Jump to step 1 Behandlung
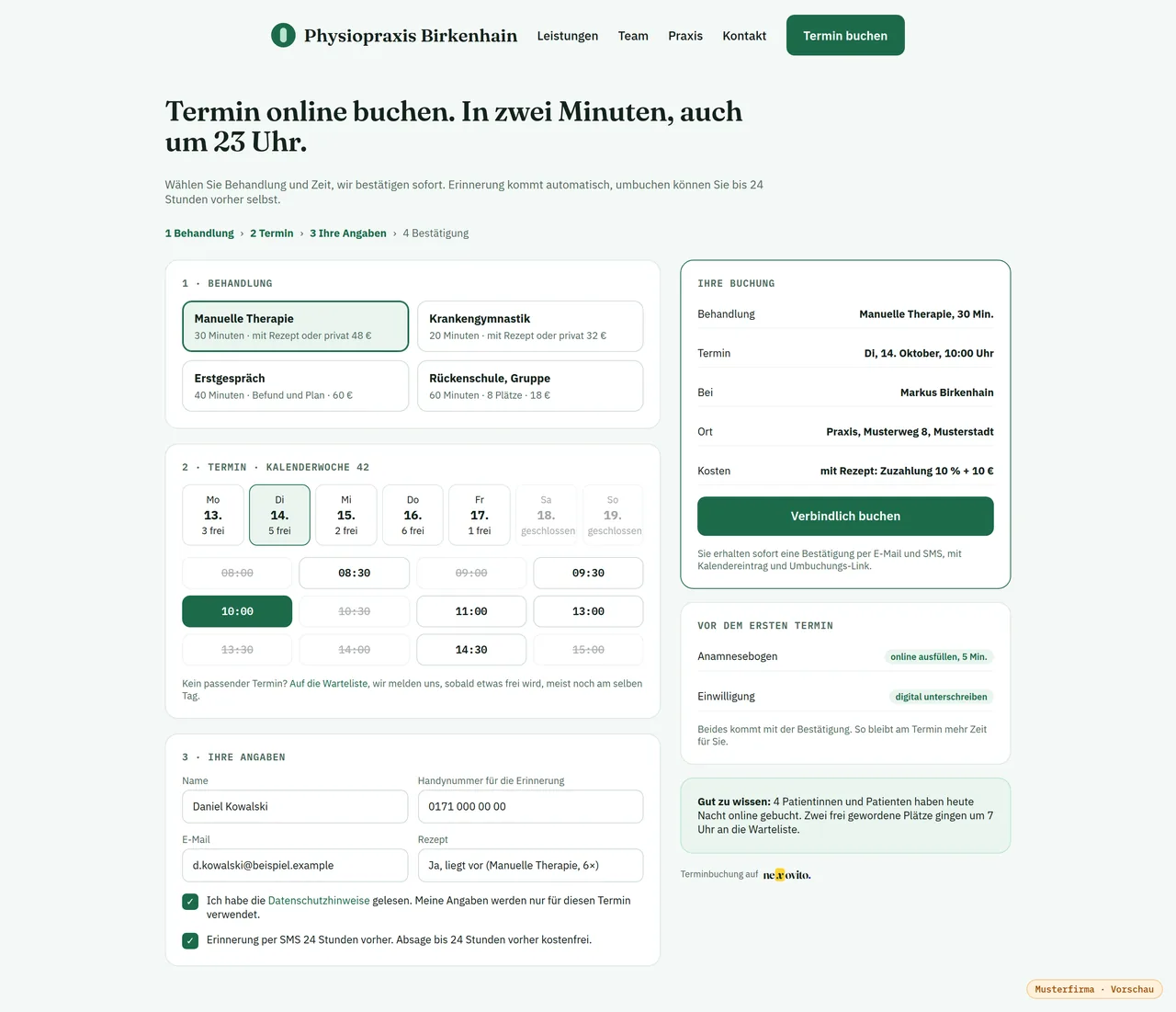 (199, 233)
